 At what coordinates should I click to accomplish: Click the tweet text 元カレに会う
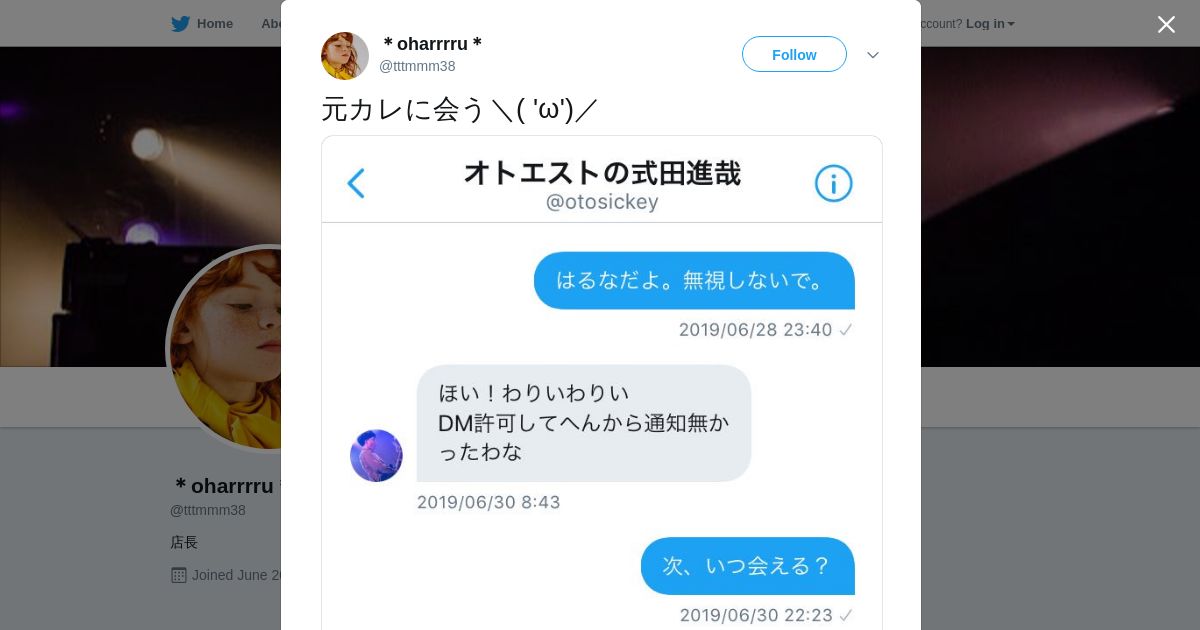tap(403, 109)
